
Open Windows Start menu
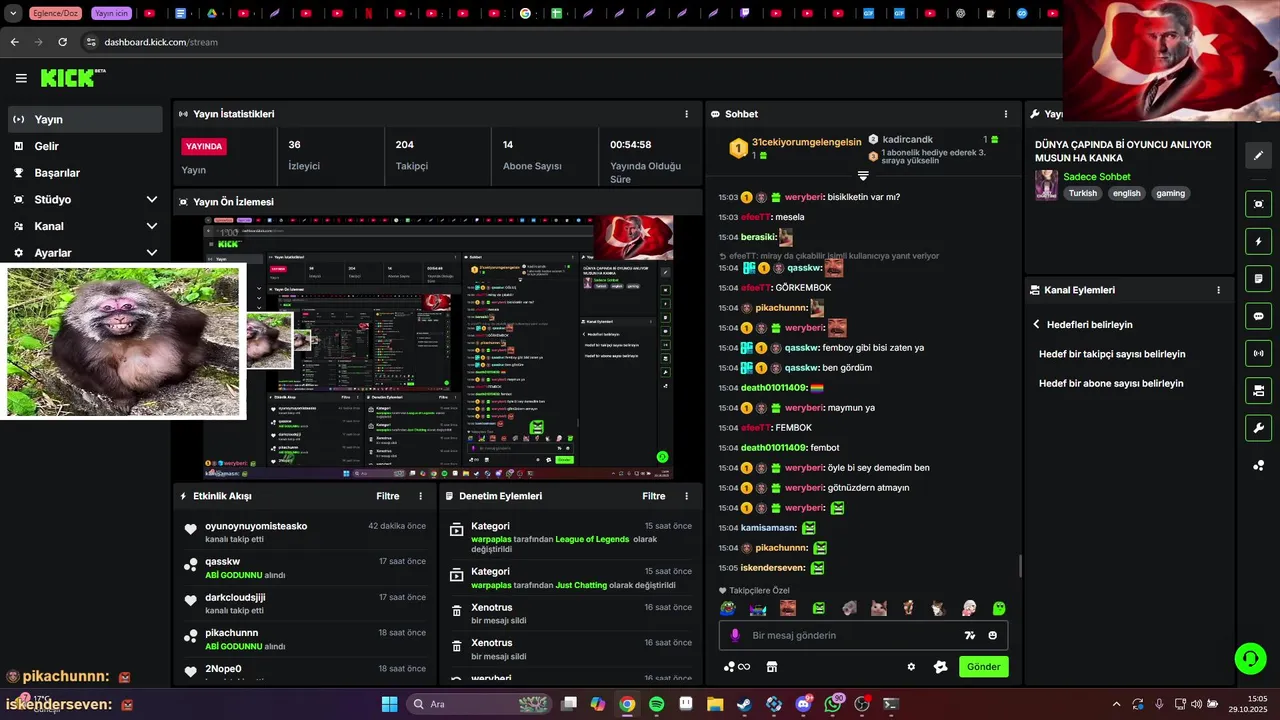(389, 704)
